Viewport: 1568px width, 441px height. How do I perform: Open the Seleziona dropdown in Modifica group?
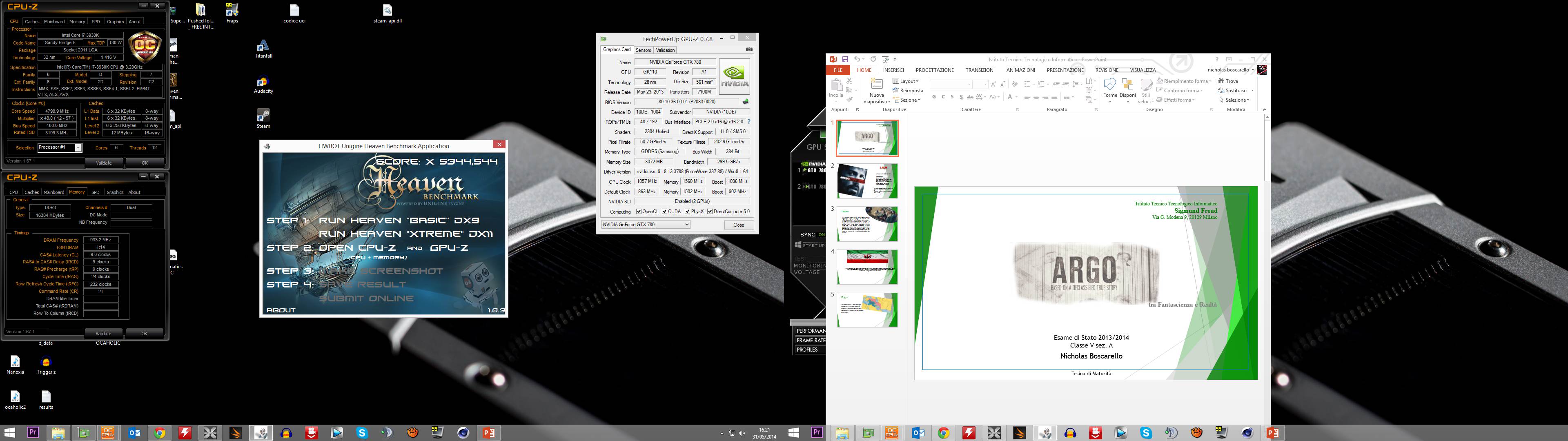point(1234,100)
